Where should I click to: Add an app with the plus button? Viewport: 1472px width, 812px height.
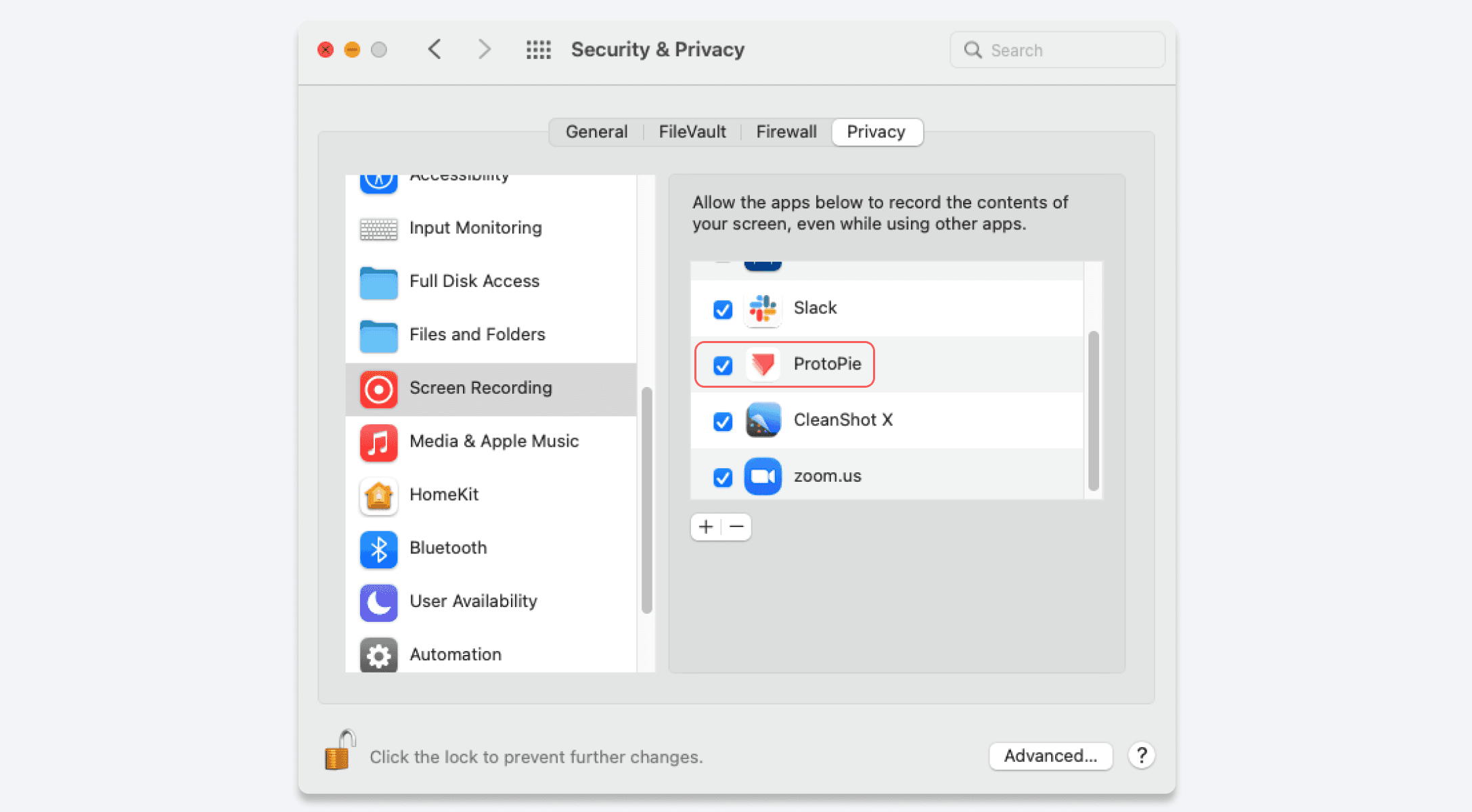(705, 526)
